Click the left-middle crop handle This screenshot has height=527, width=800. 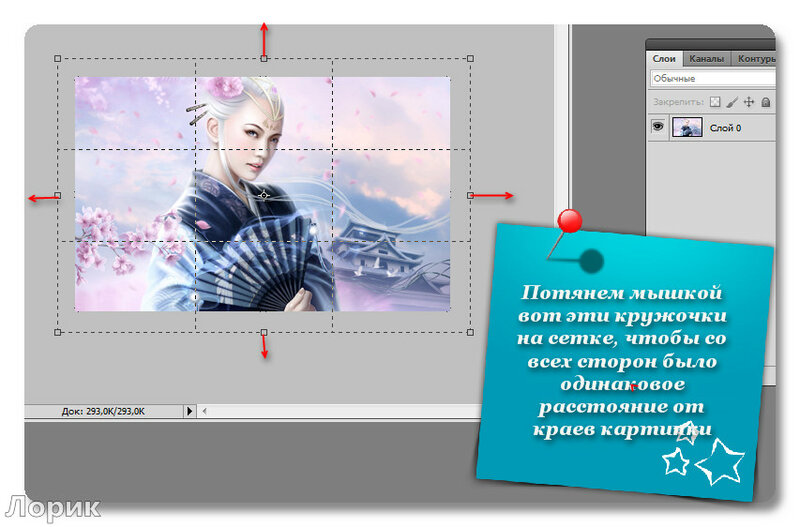[x=58, y=195]
